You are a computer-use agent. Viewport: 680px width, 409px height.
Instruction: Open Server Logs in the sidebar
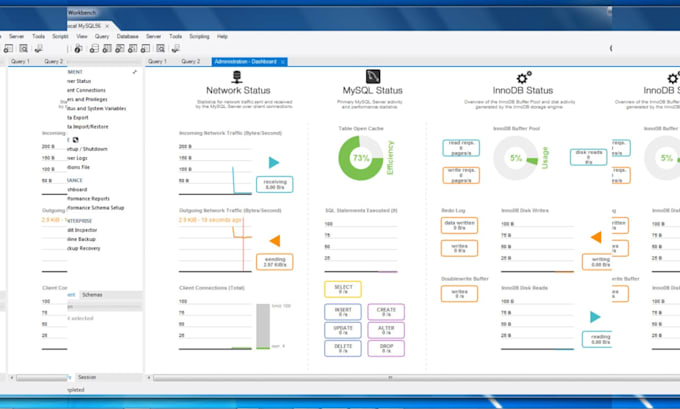(77, 158)
